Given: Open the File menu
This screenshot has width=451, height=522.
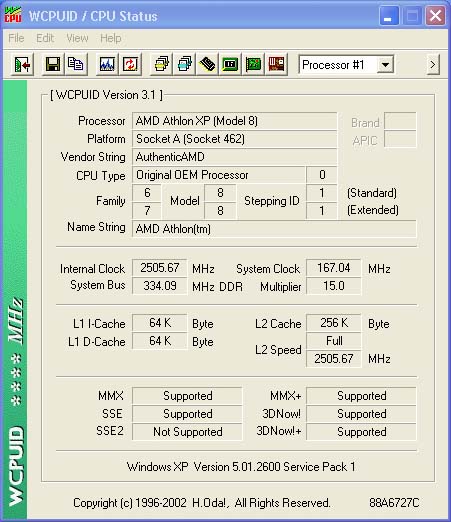Looking at the screenshot, I should pos(16,38).
